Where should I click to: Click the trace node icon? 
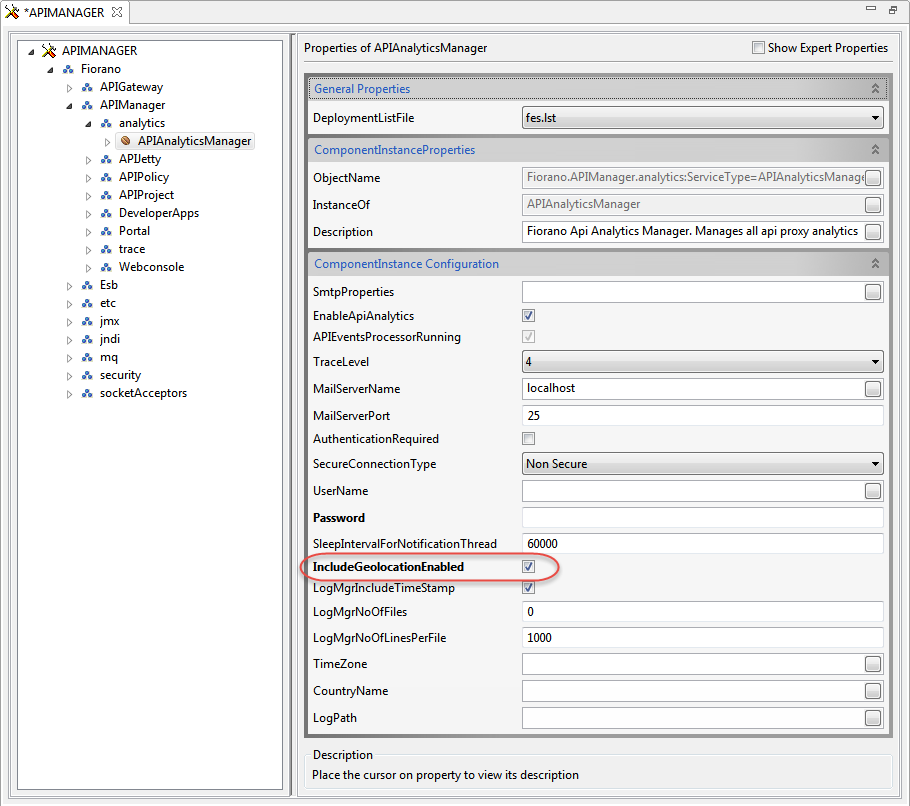click(107, 249)
